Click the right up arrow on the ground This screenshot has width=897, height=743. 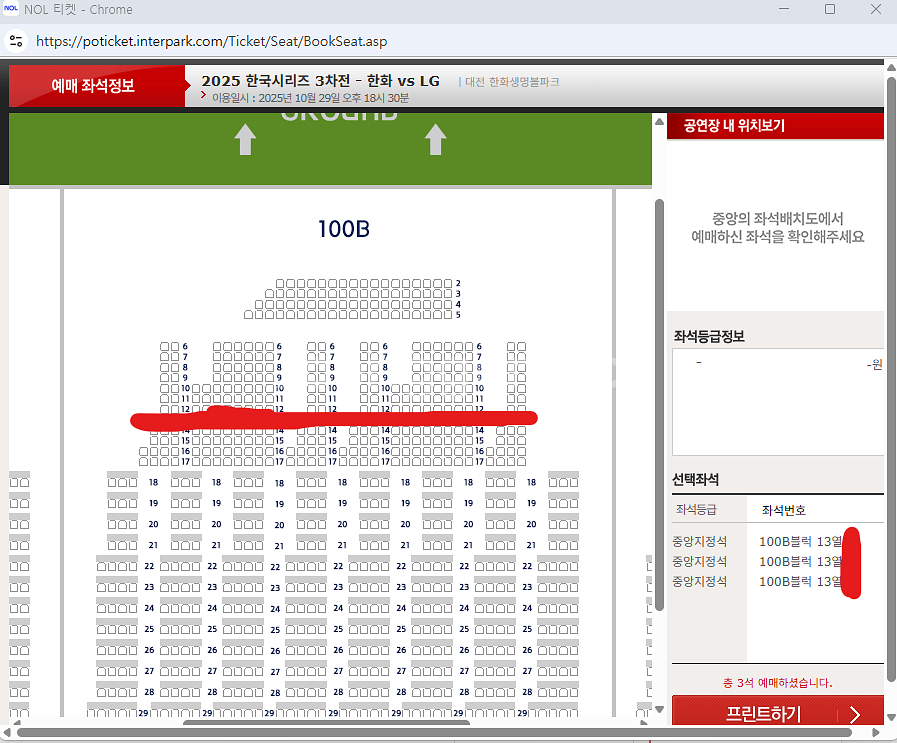(x=435, y=140)
